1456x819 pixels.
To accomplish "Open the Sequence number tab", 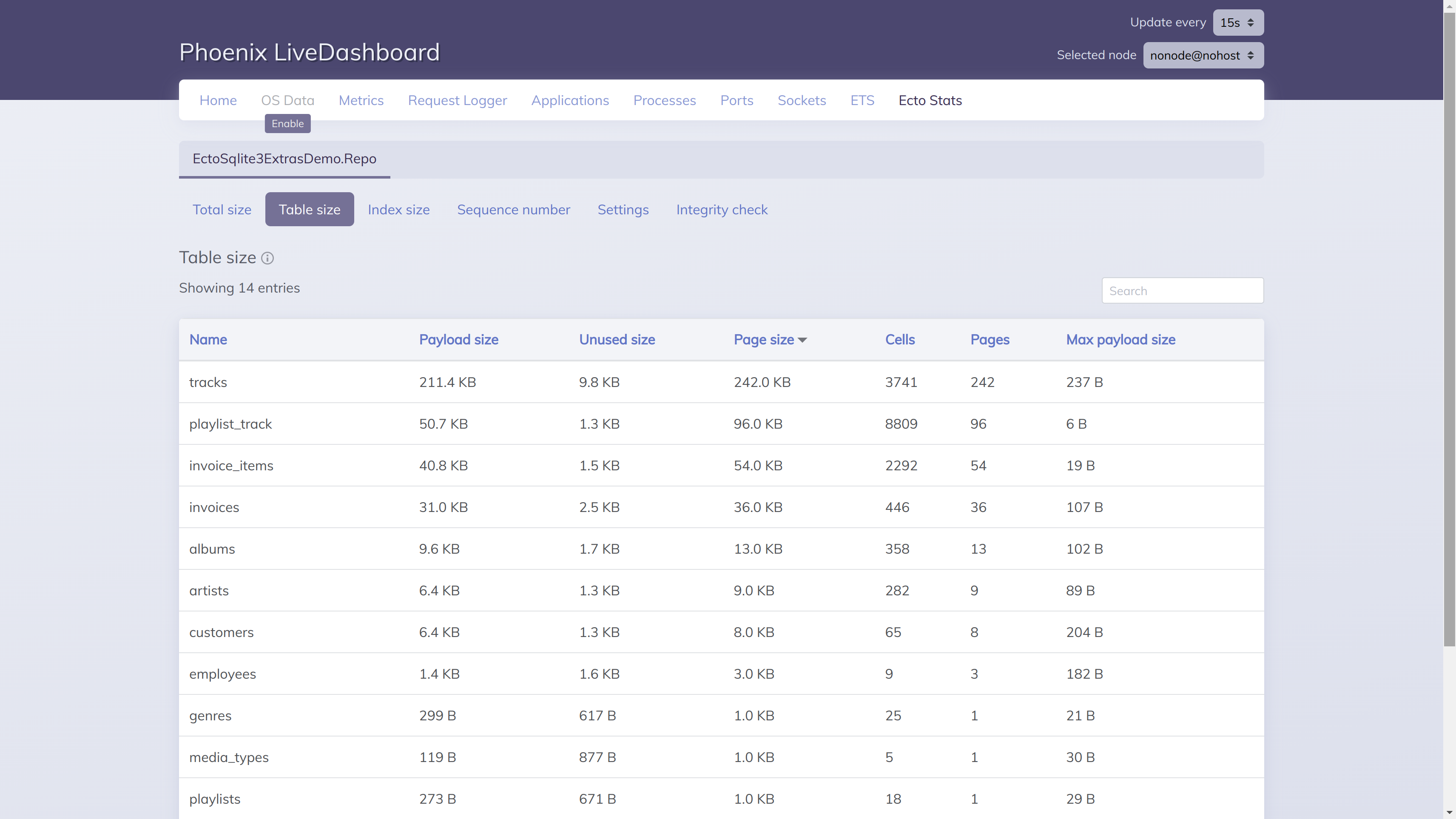I will (x=513, y=210).
